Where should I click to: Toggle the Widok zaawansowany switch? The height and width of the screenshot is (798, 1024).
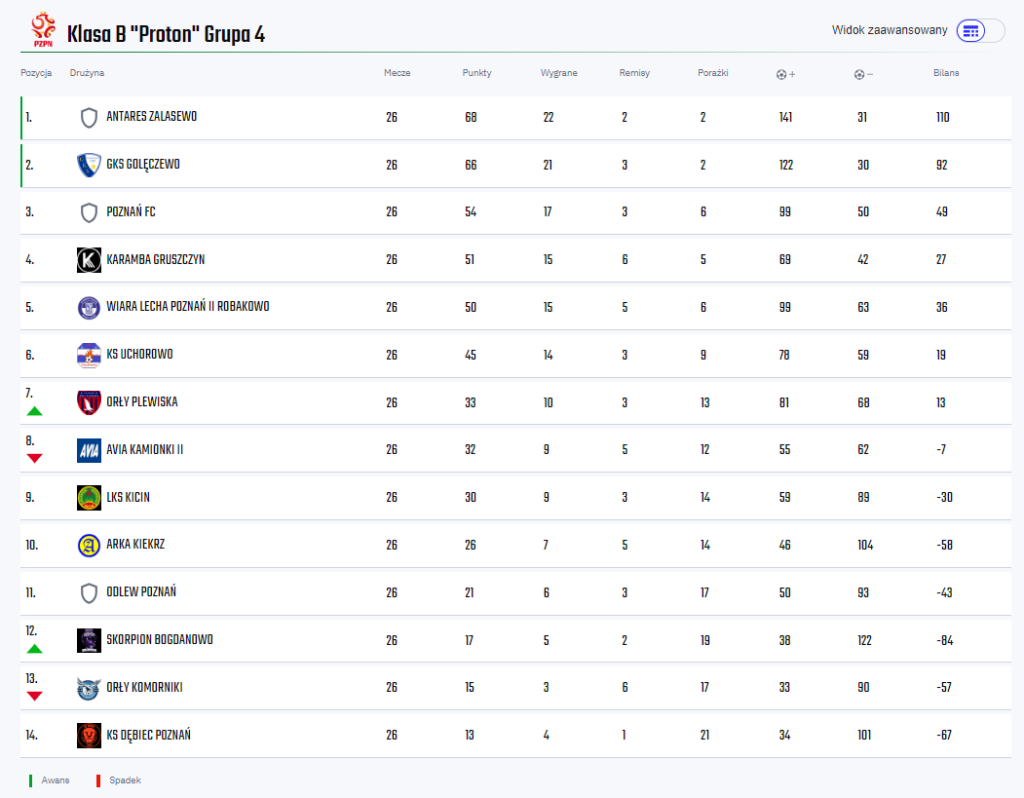(x=980, y=30)
